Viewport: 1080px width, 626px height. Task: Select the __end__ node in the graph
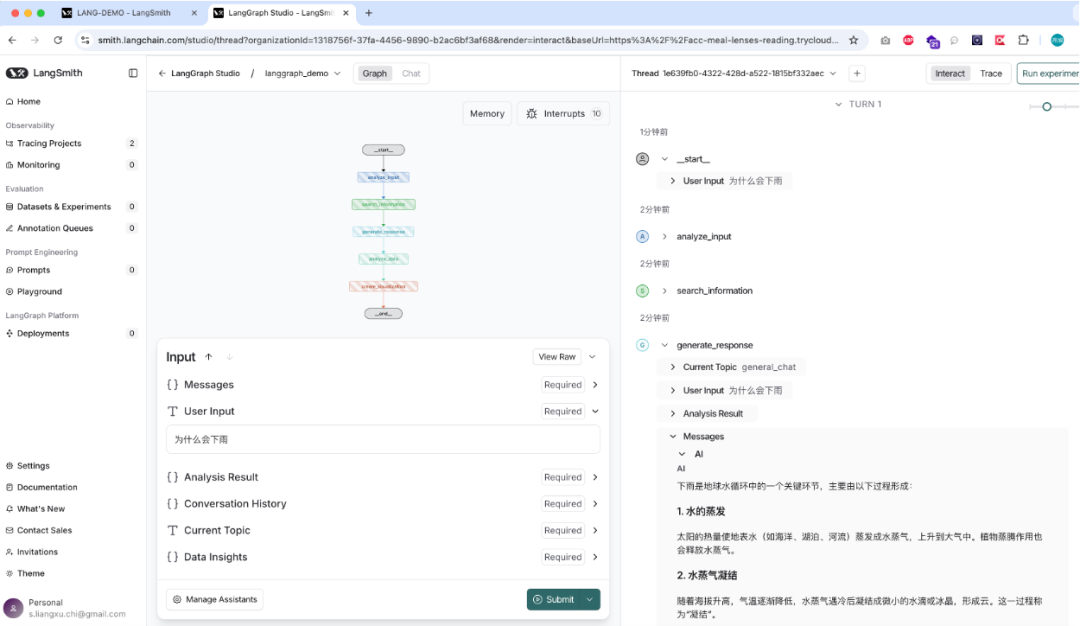(384, 313)
